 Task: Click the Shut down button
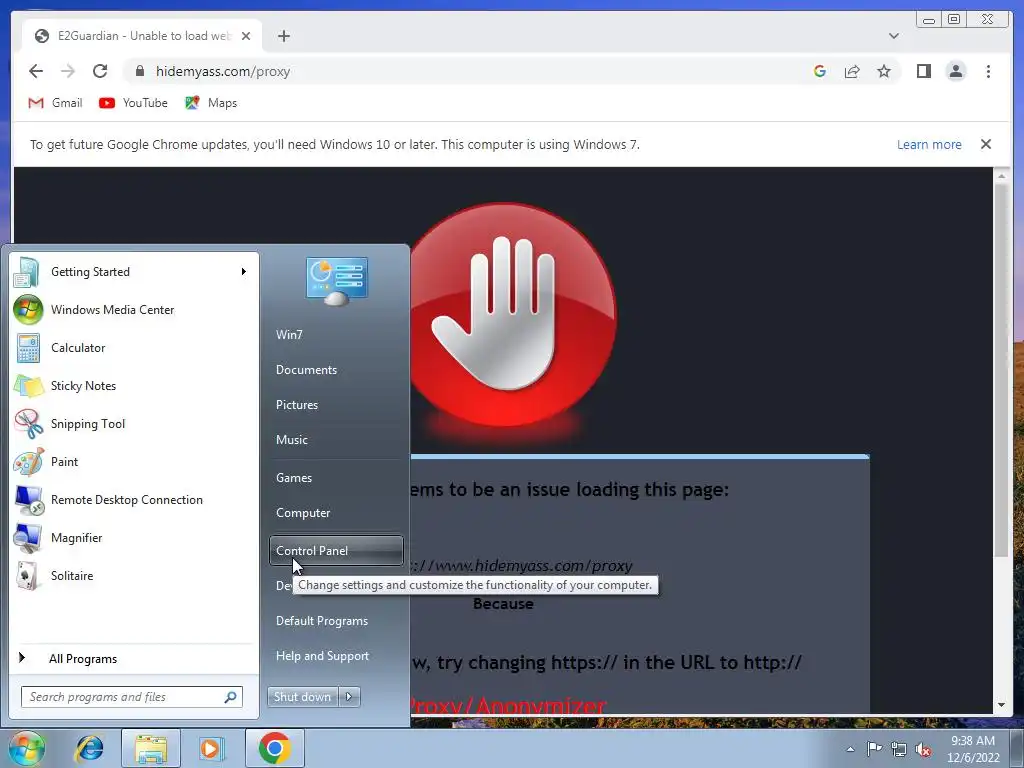pos(302,697)
